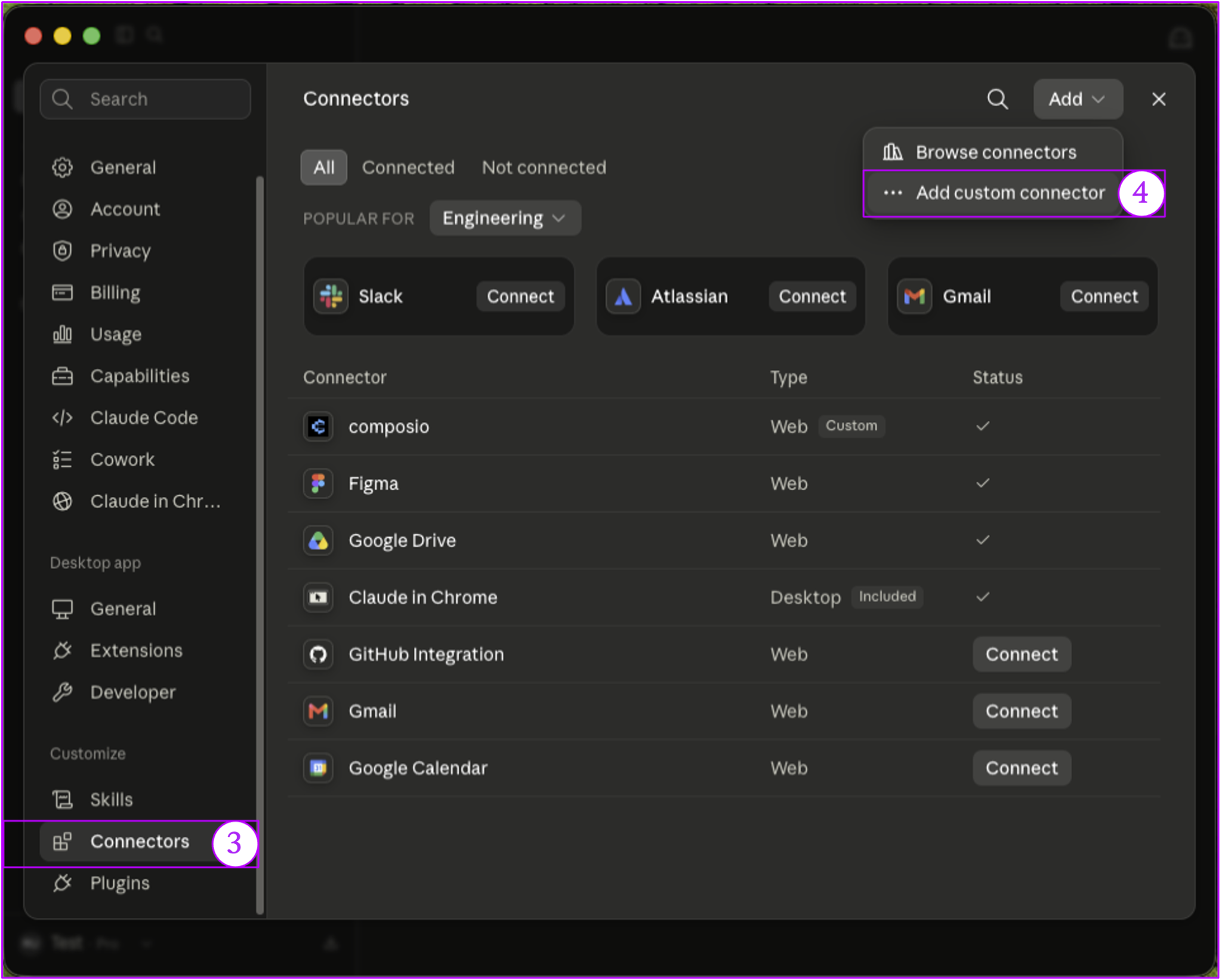The height and width of the screenshot is (980, 1222).
Task: Switch to the Connected filter tab
Action: 408,167
